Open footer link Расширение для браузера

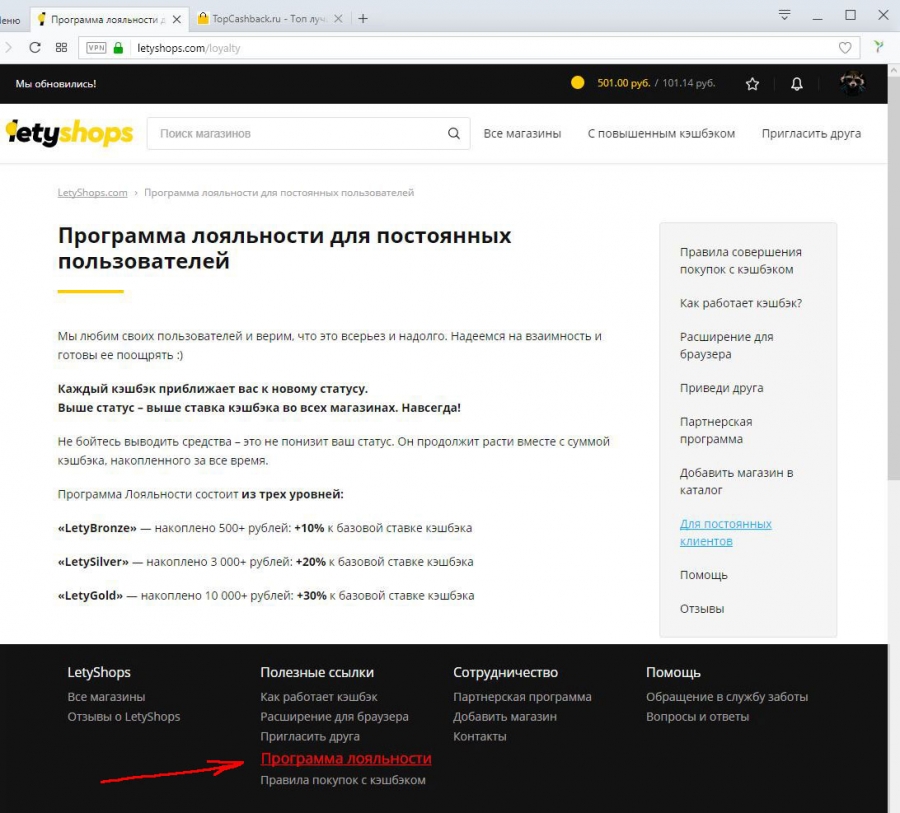(x=334, y=717)
